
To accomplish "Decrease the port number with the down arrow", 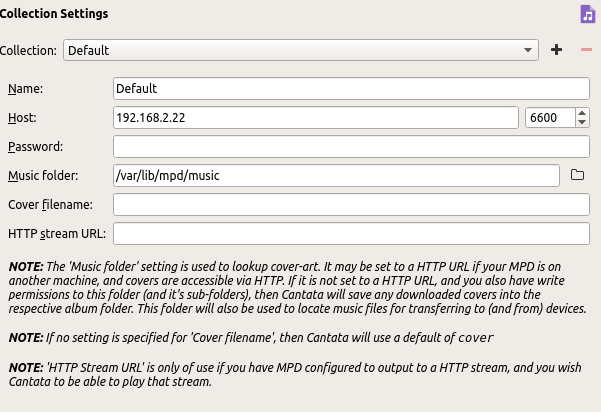I will (x=582, y=123).
